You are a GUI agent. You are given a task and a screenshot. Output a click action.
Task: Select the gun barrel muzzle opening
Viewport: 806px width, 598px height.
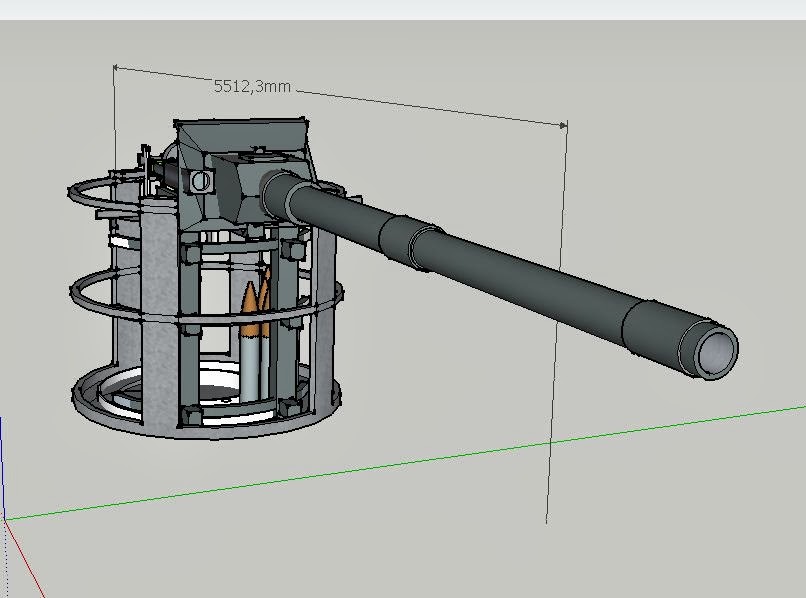click(716, 351)
